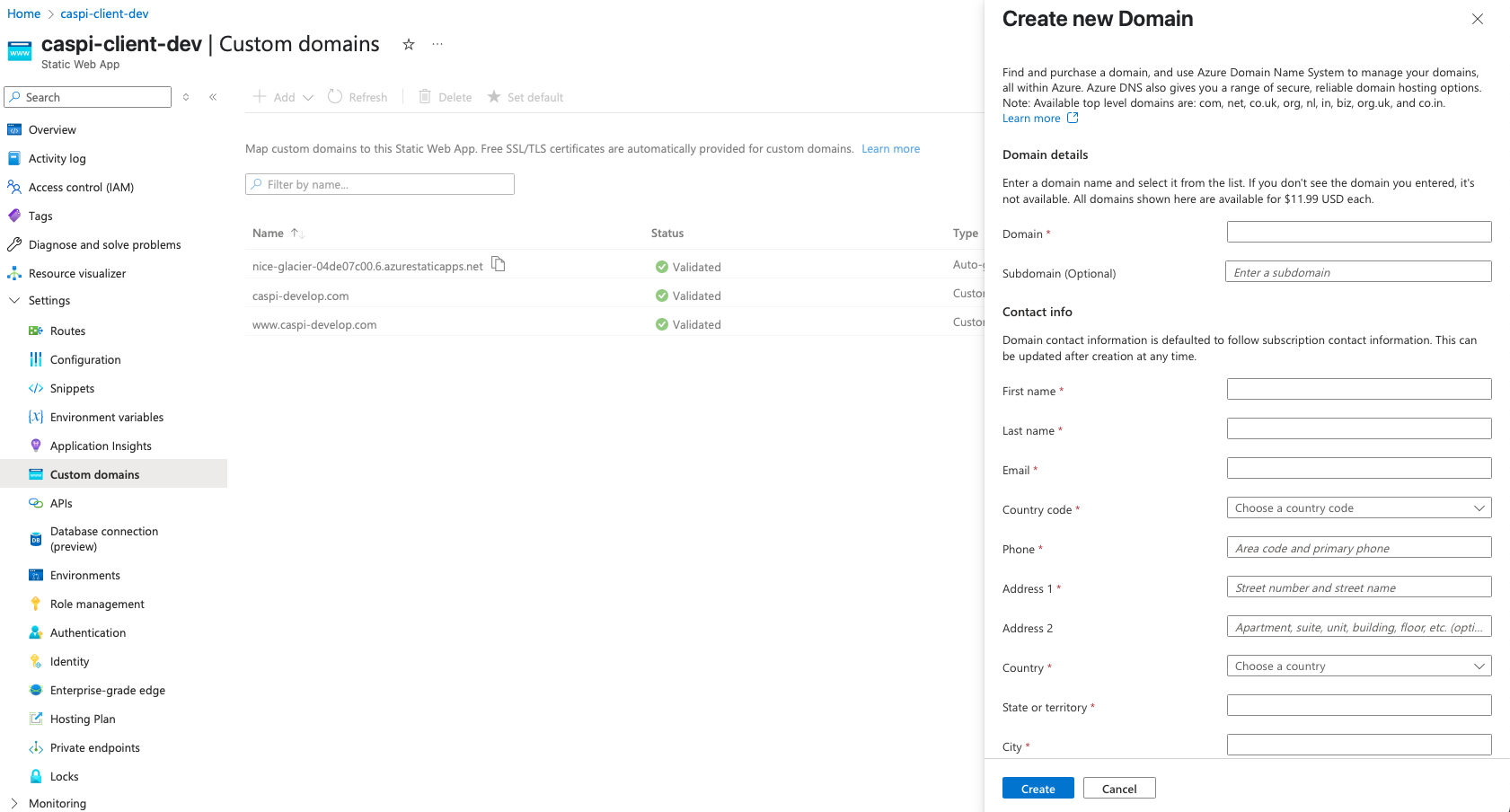
Task: Click the Domain name input field
Action: [1358, 232]
